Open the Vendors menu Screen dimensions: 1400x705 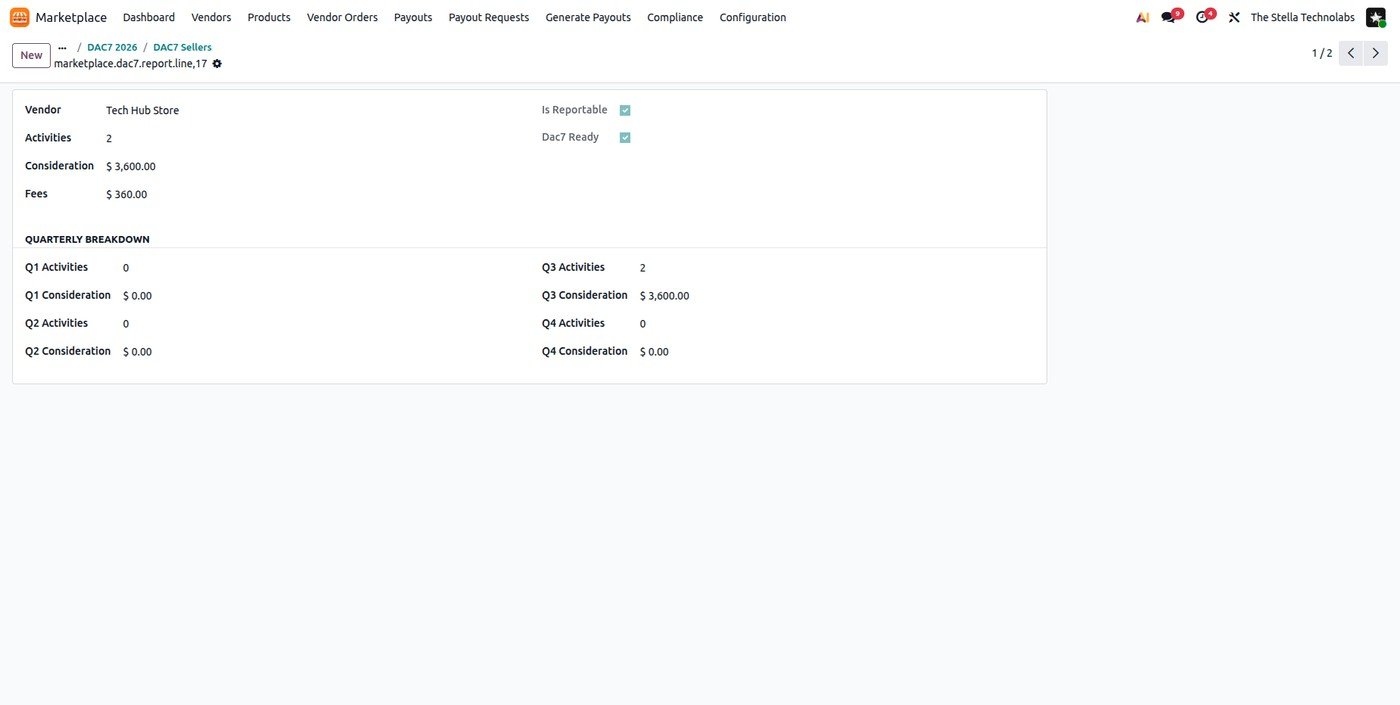coord(211,17)
